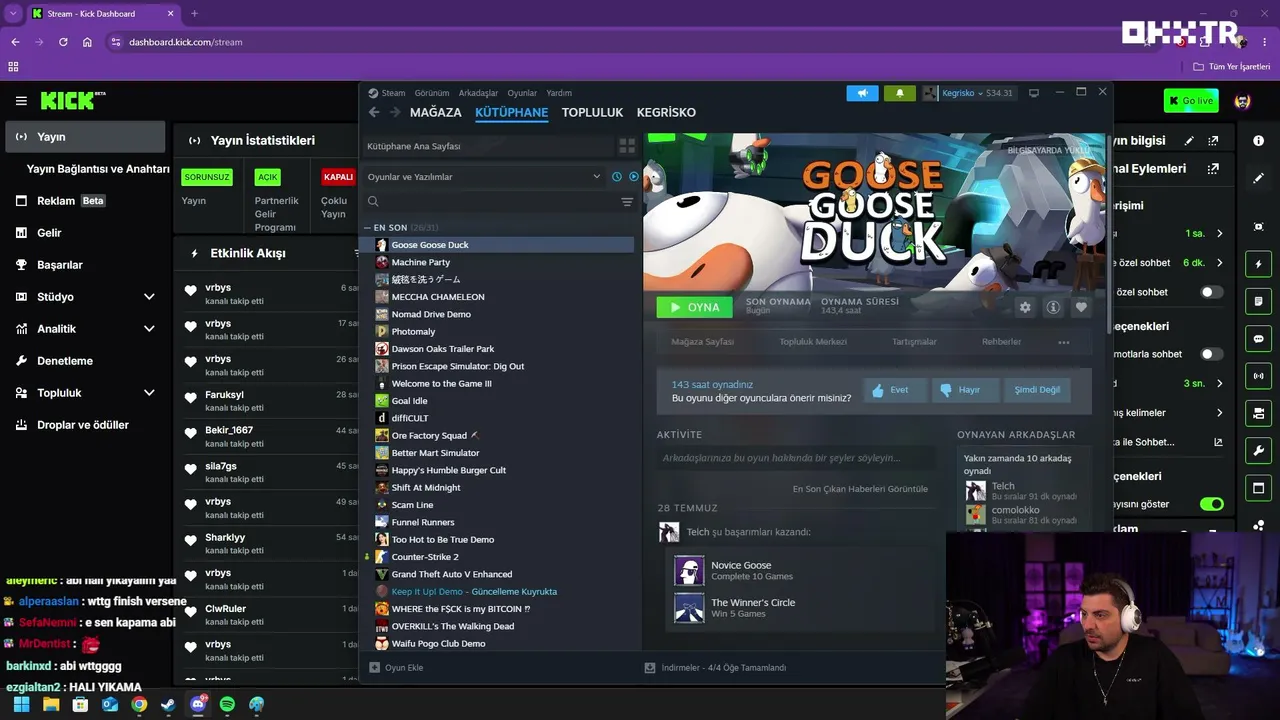Click the broadcast signal icon in Kick sidebar
Screen dimensions: 1280x720
point(1259,376)
